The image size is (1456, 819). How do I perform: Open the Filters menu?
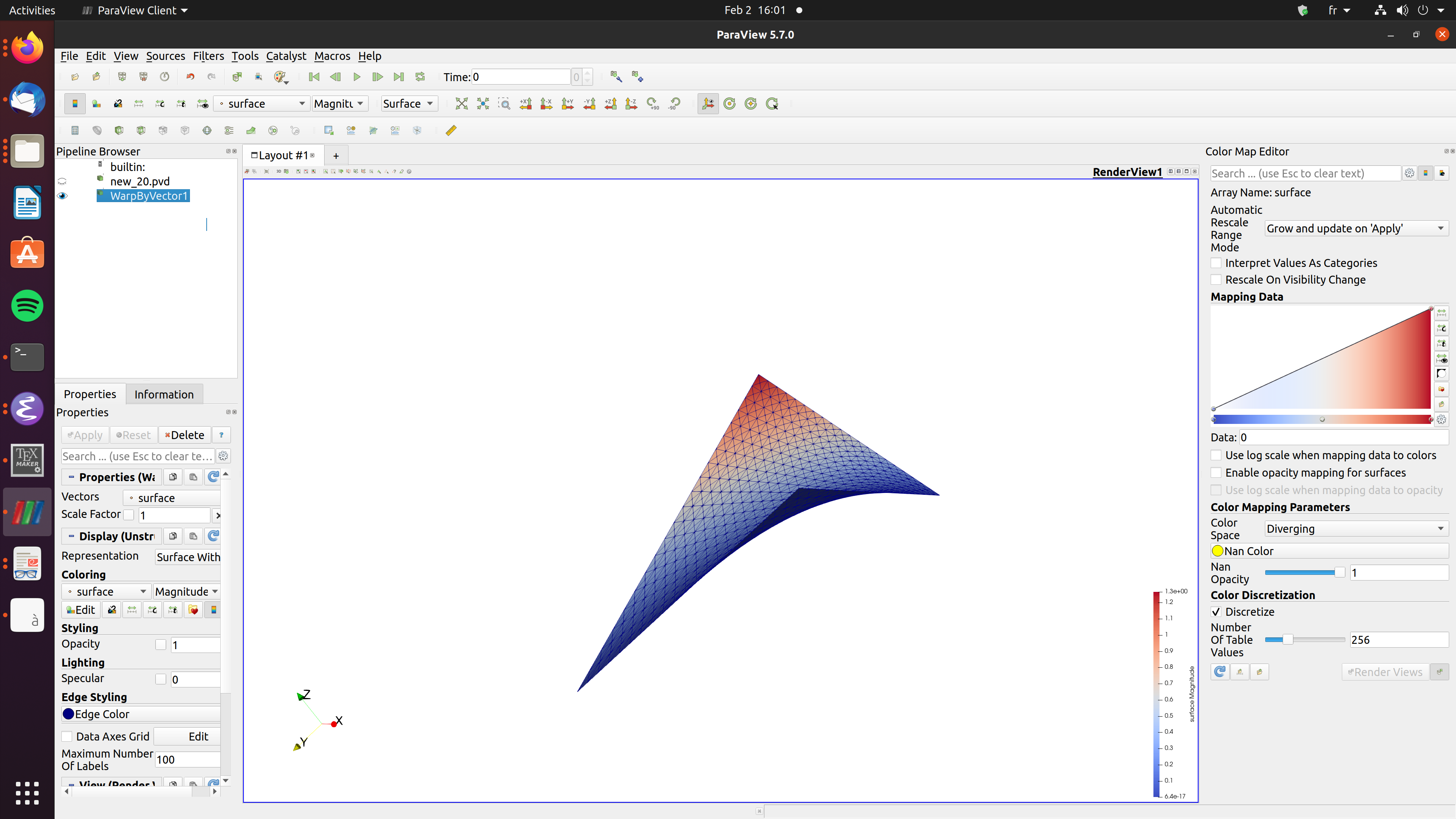pos(208,56)
